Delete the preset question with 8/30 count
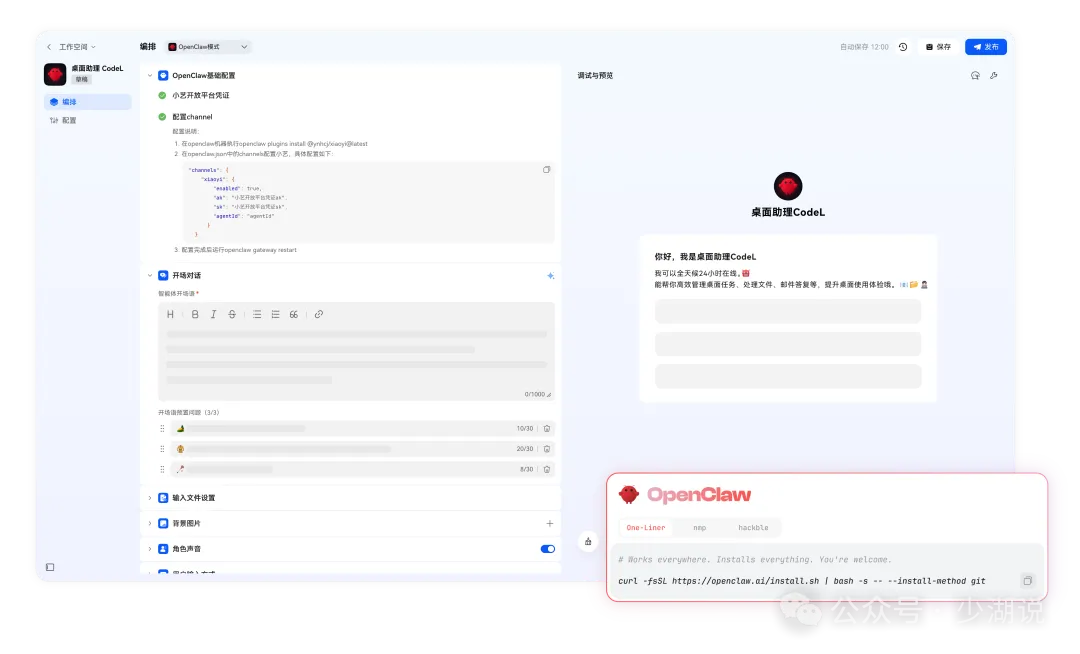 (x=547, y=470)
